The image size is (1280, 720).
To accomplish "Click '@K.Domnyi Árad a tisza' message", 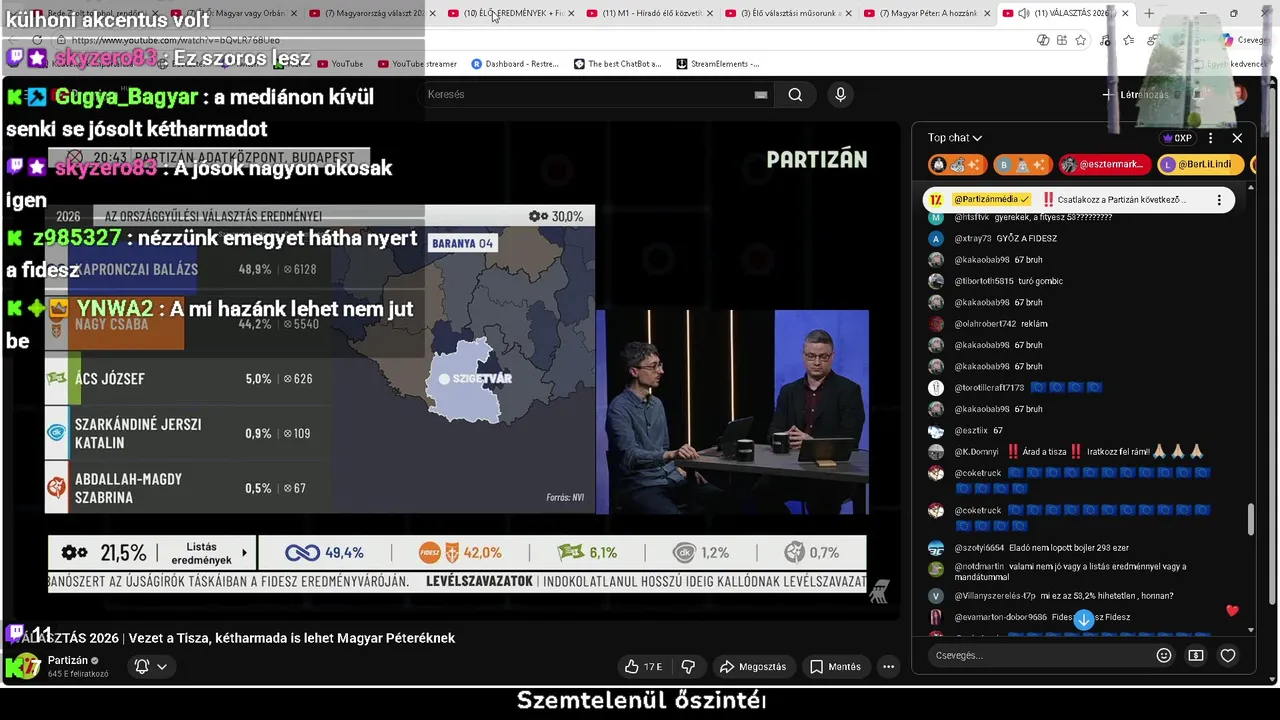I will [1066, 452].
